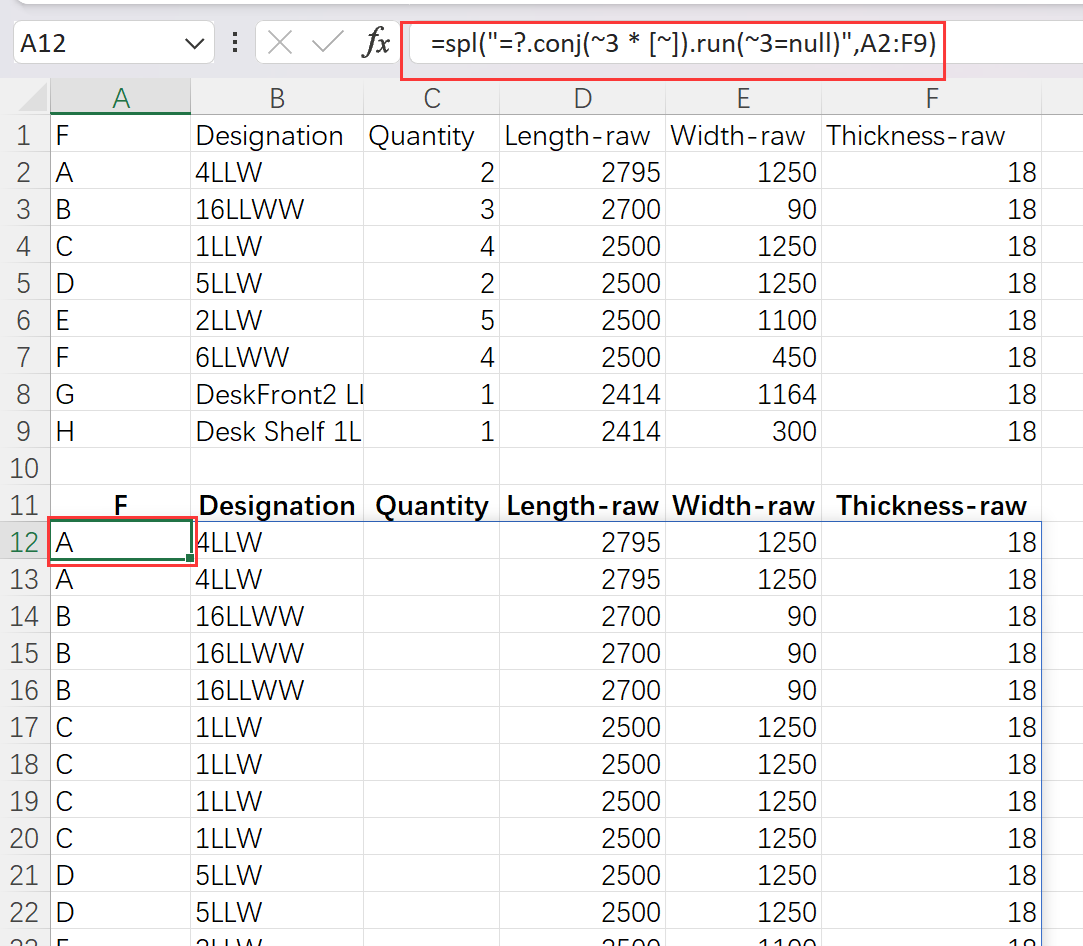Click the Cancel X icon in formula bar

click(281, 43)
